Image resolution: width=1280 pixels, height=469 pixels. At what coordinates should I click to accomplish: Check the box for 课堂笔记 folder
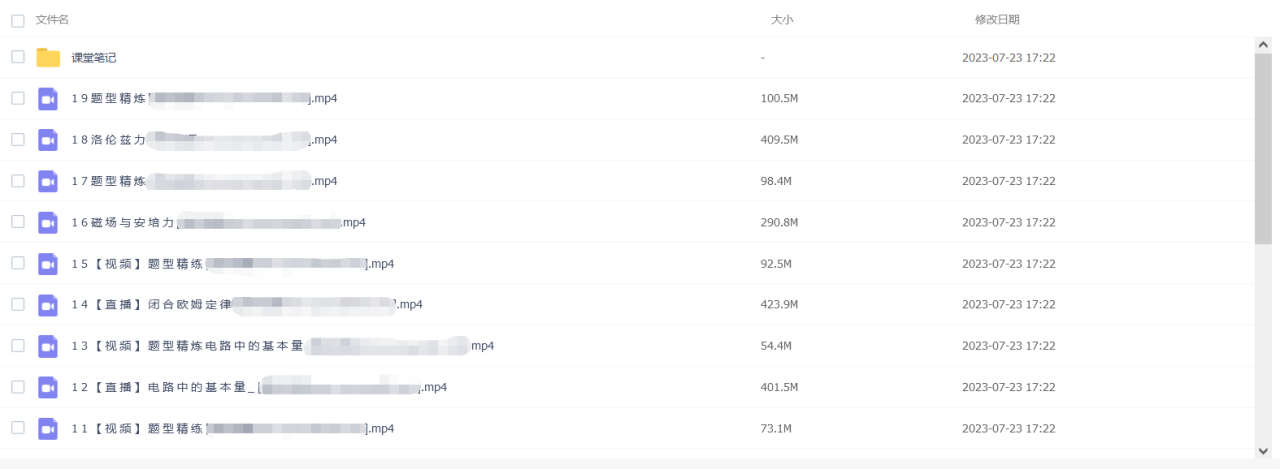tap(18, 57)
